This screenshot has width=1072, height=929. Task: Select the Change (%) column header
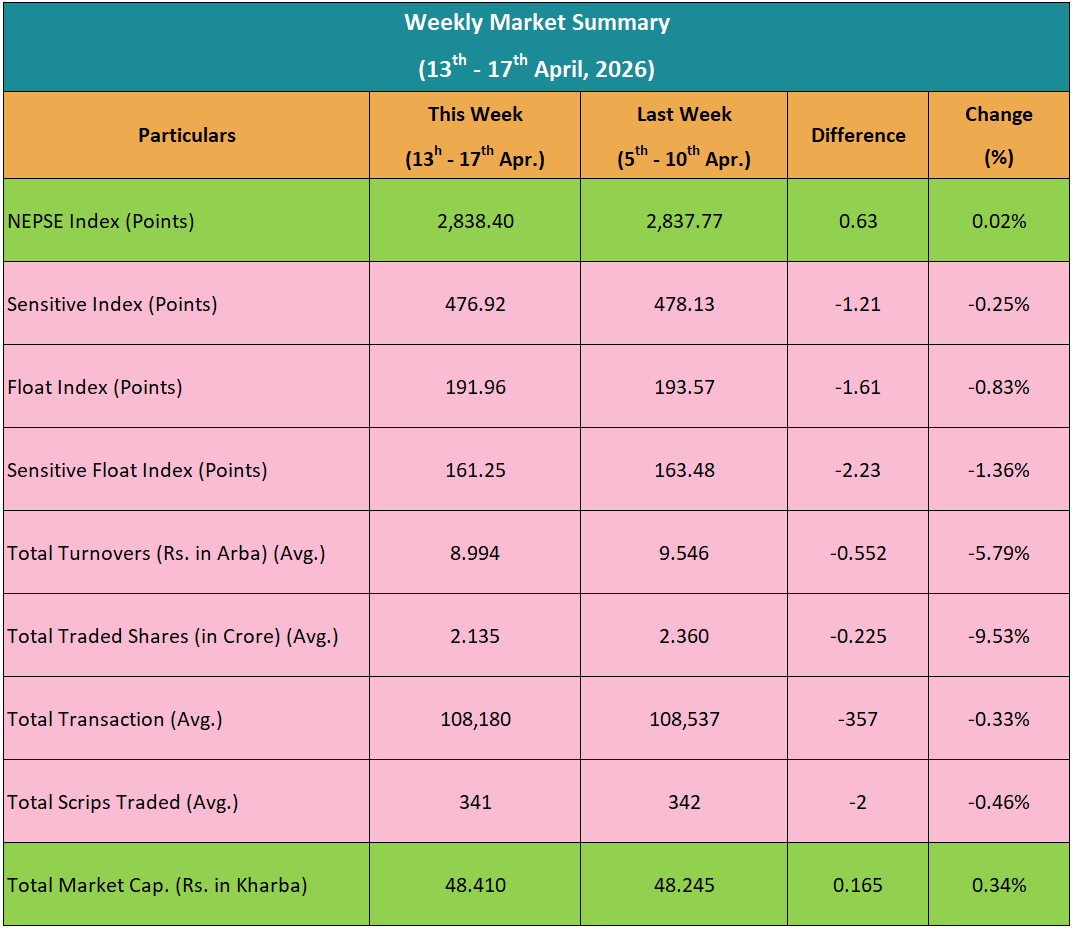click(x=998, y=135)
